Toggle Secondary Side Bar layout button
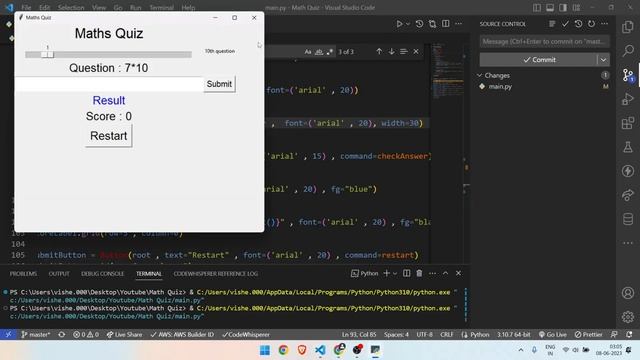 coord(563,7)
